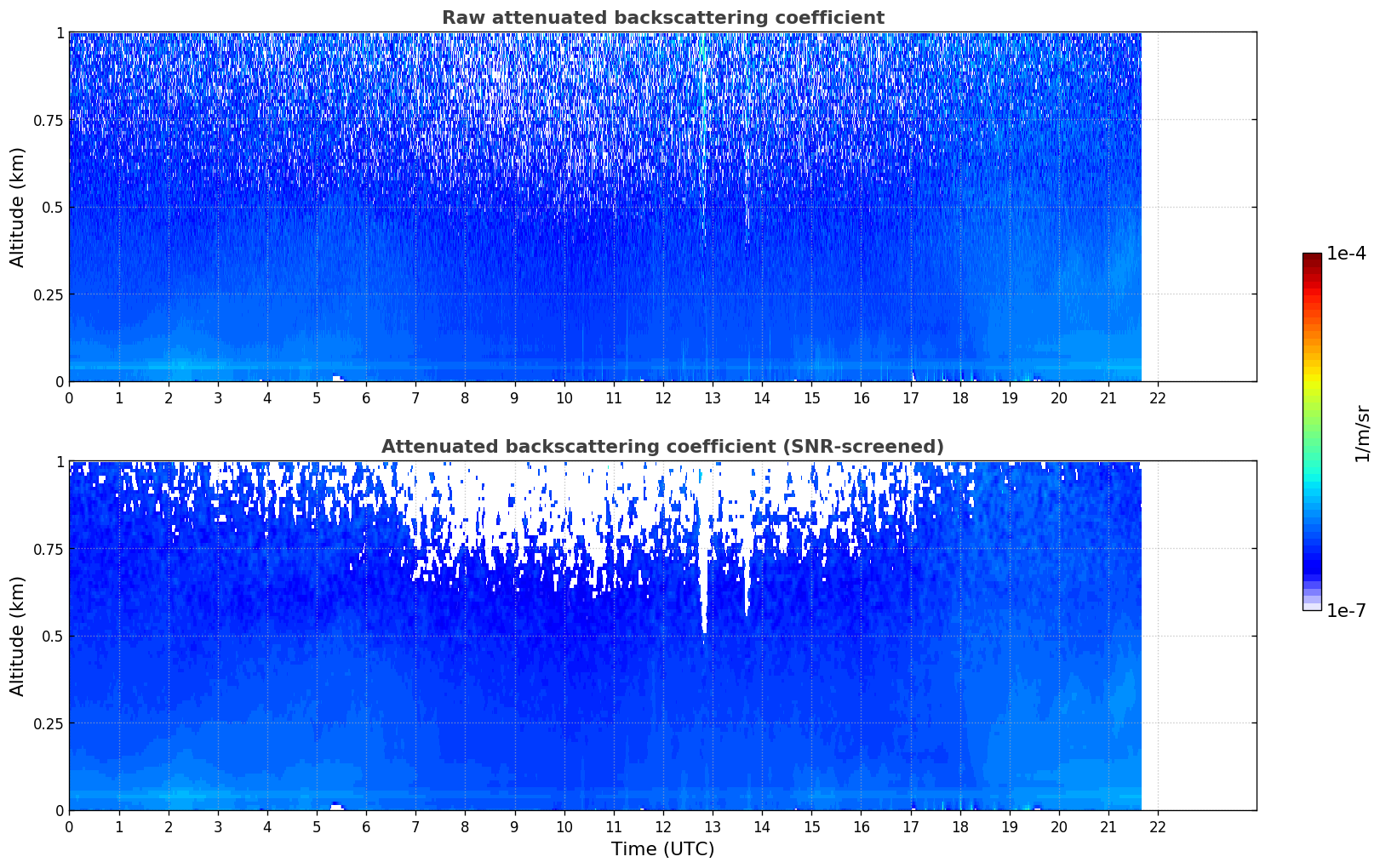Click the '20' time tick under bottom plot
Viewport: 1380px width, 868px height.
[x=1059, y=826]
